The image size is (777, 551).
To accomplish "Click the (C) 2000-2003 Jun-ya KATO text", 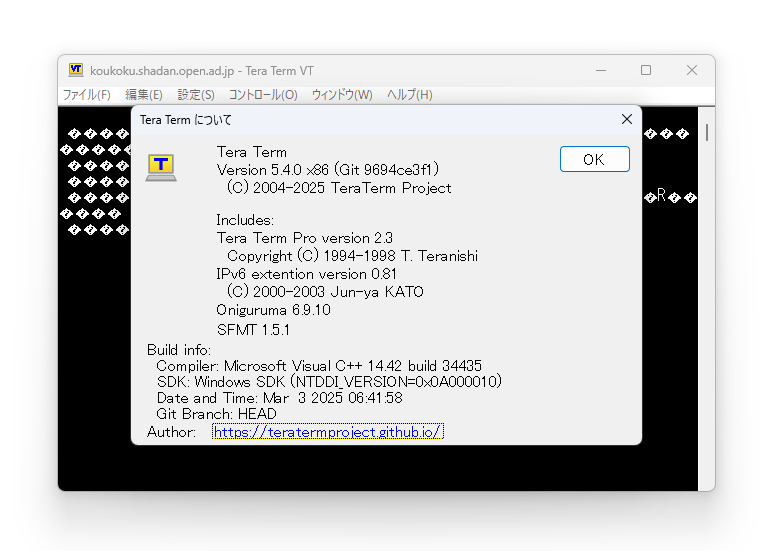I will coord(325,292).
